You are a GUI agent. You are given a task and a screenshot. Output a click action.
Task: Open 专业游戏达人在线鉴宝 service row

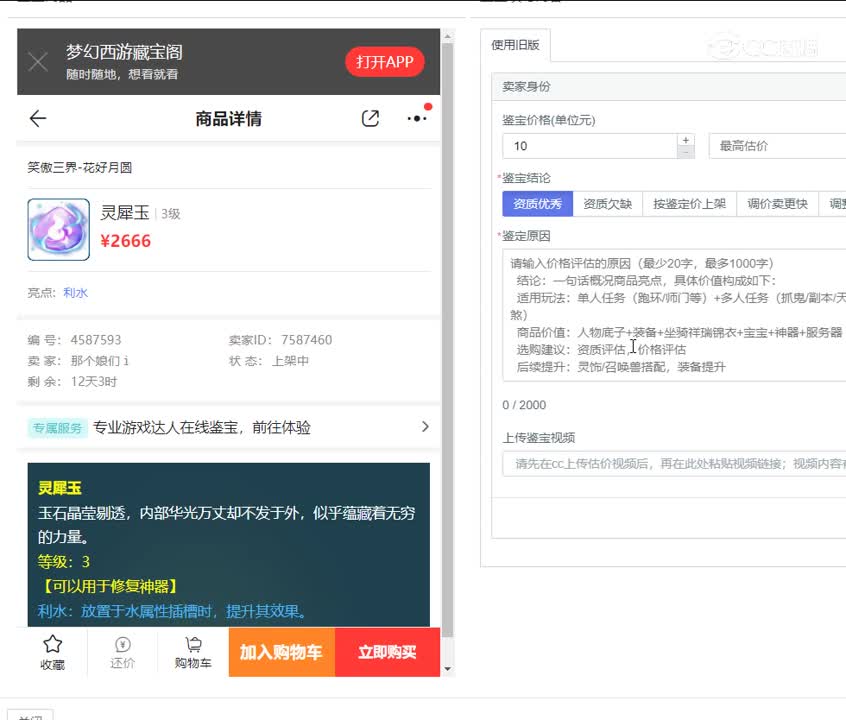229,427
